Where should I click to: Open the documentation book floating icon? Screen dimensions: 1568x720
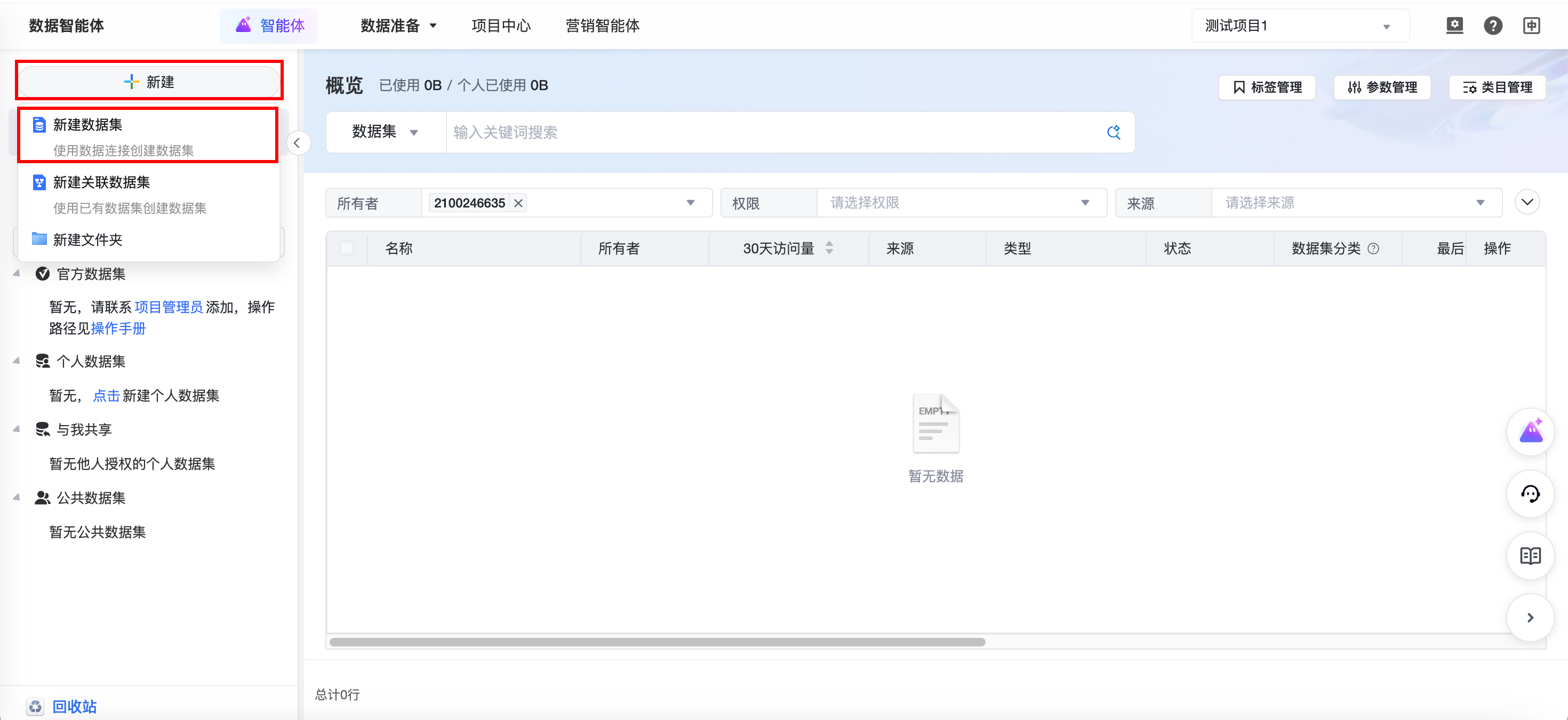[1530, 556]
